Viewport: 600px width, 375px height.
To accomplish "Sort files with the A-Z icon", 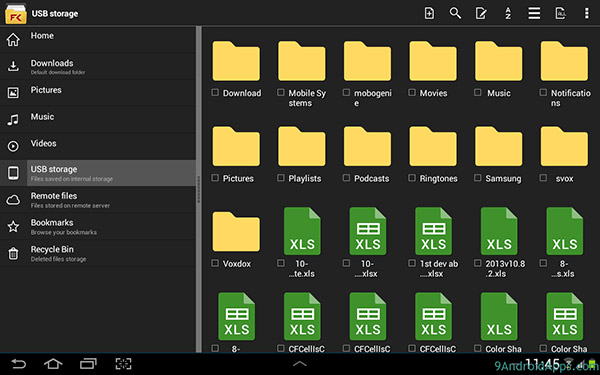I will tap(508, 13).
